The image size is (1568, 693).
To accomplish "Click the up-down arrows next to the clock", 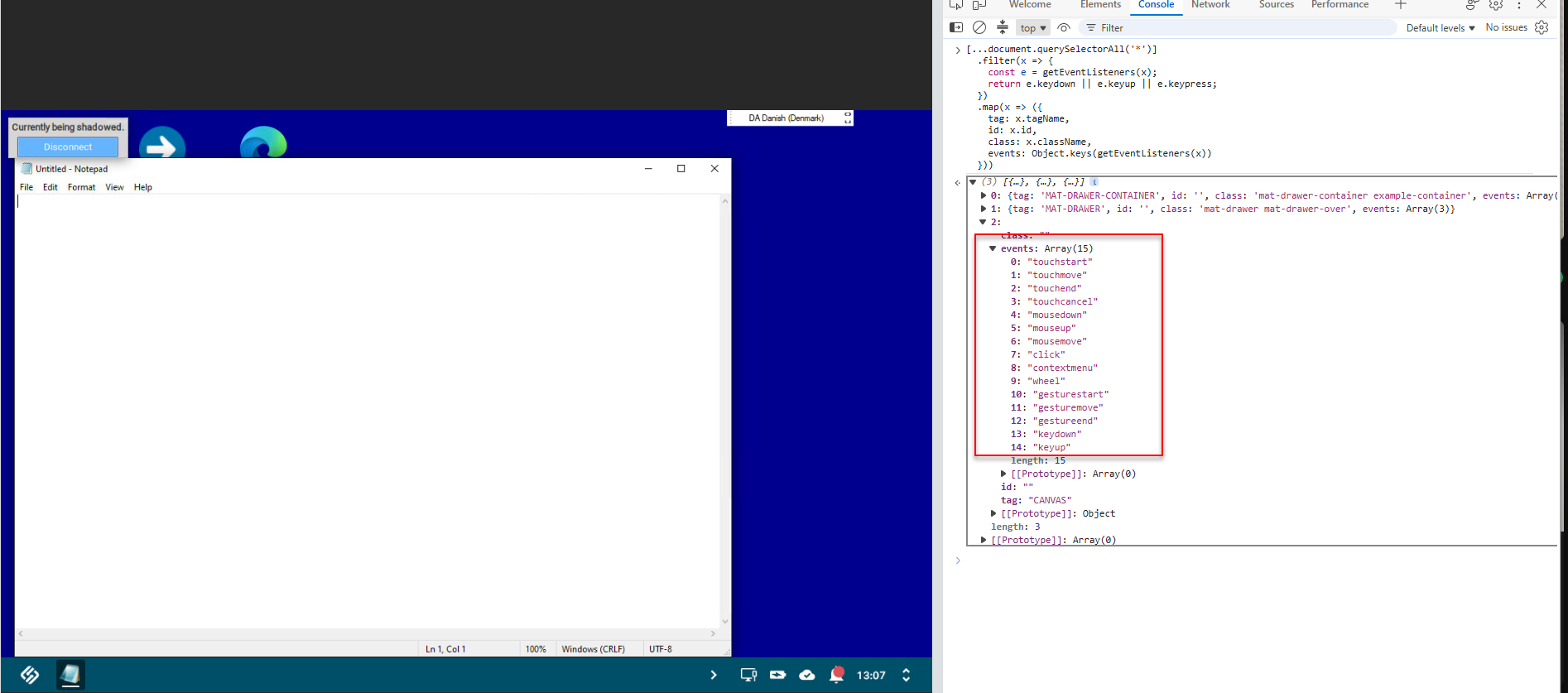I will point(906,675).
